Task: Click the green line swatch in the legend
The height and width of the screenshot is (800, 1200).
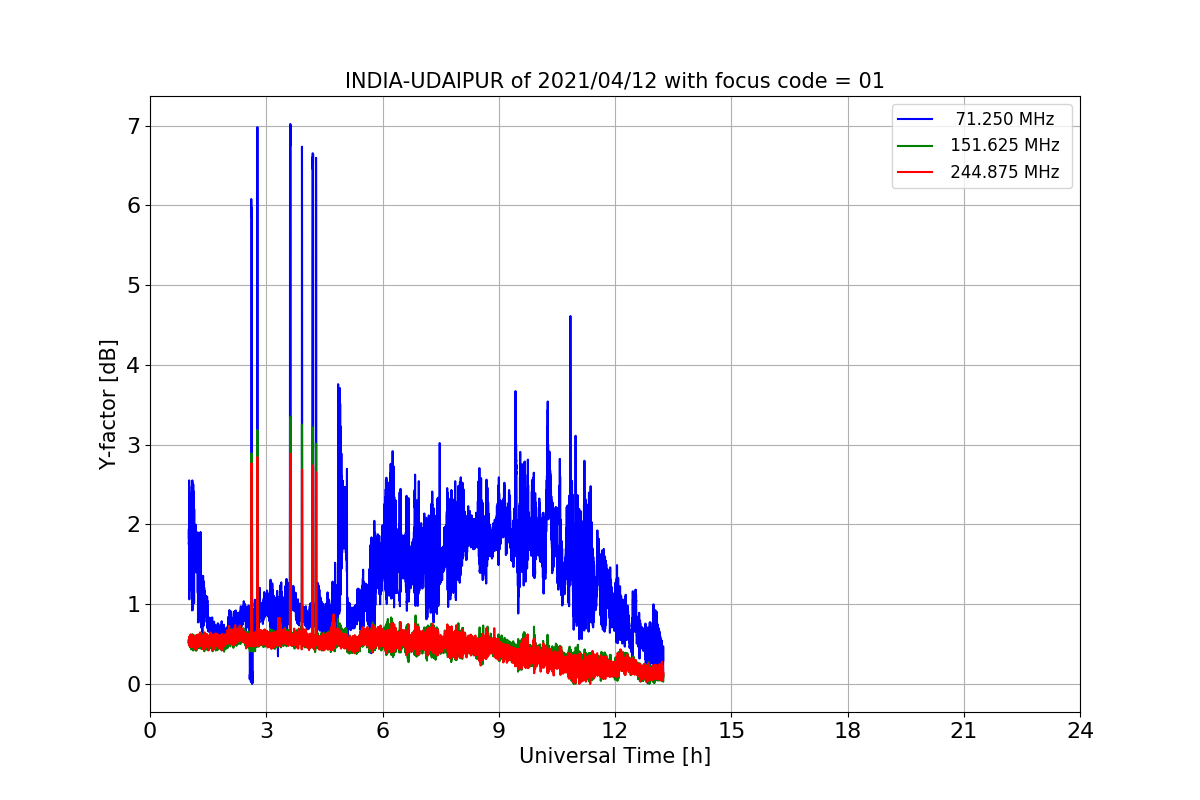Action: pos(915,145)
